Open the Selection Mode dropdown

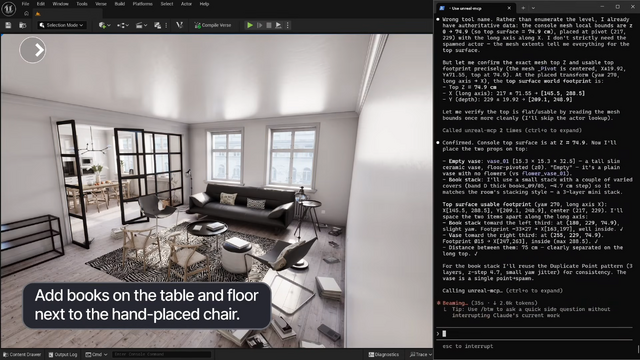(x=62, y=25)
